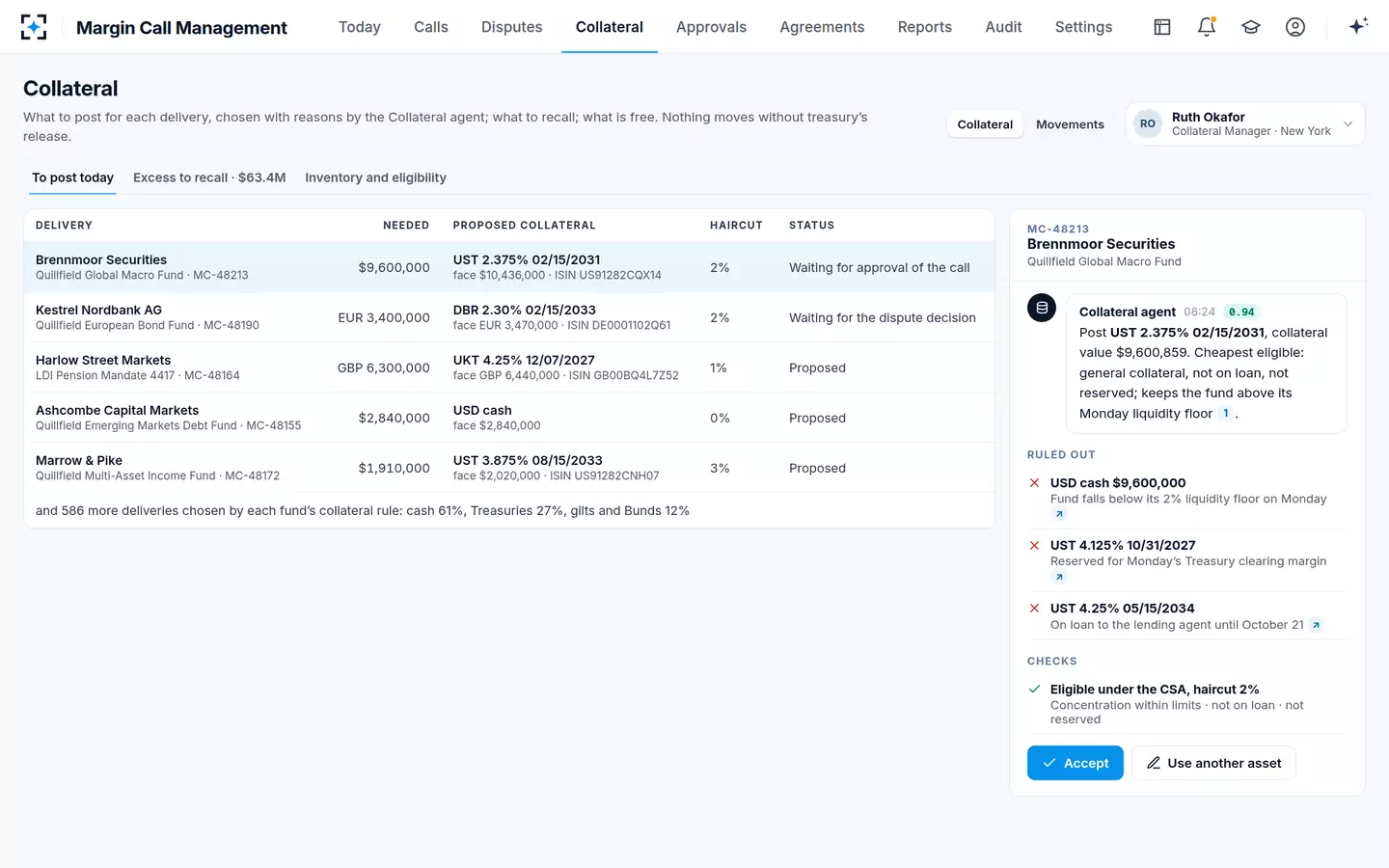1389x868 pixels.
Task: Click the graduation cap learning icon
Action: point(1251,27)
